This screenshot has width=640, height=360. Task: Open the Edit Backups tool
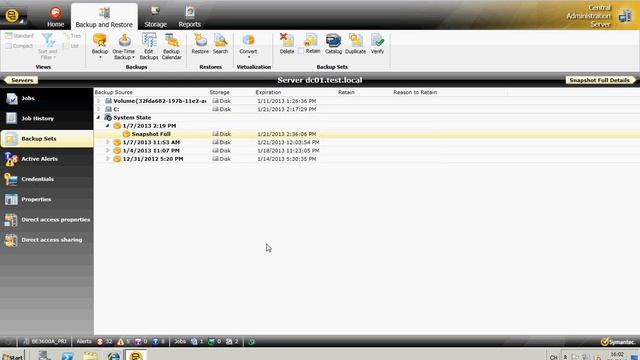click(149, 46)
